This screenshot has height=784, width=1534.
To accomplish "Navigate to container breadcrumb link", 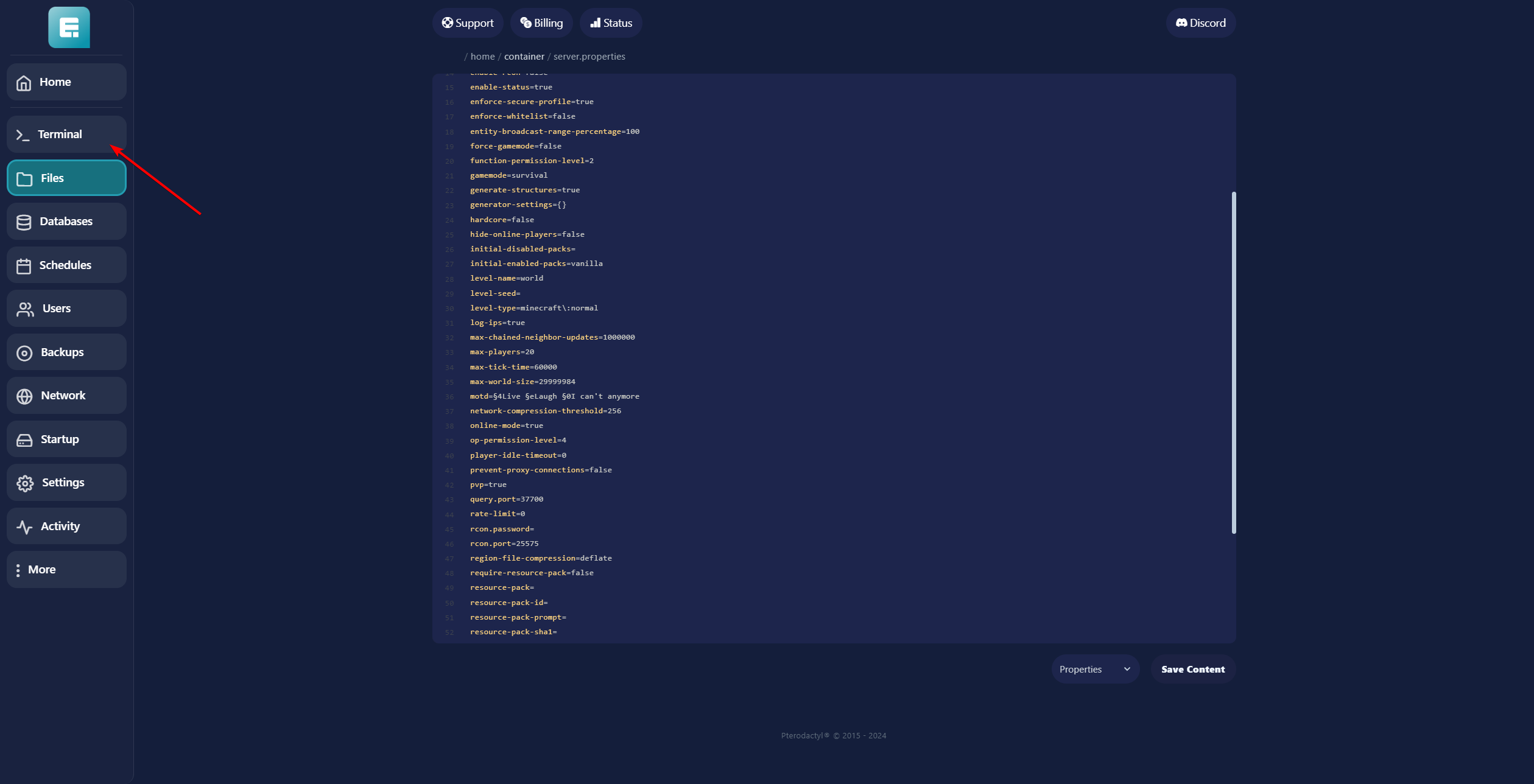I will click(524, 57).
